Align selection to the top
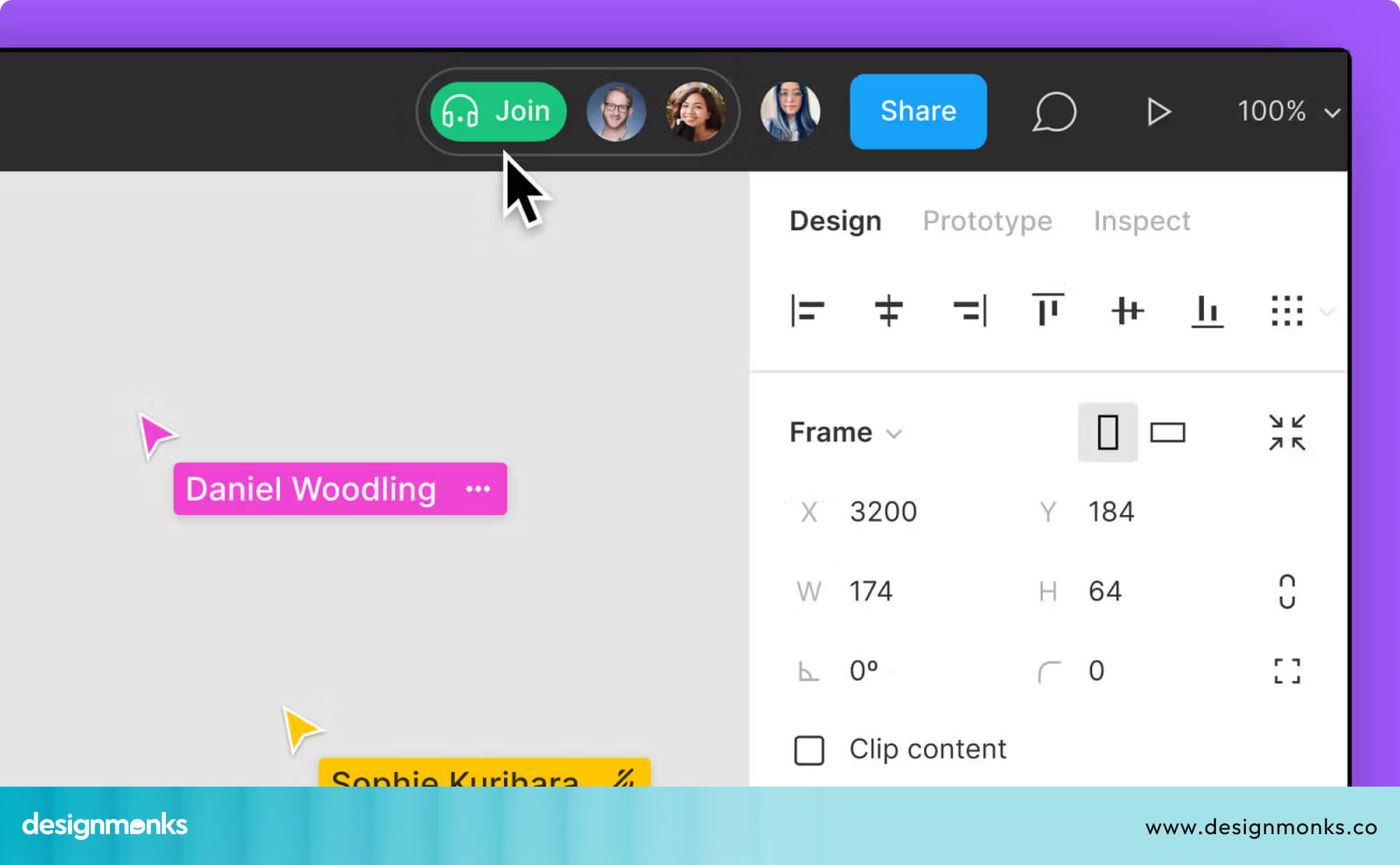The image size is (1400, 865). pyautogui.click(x=1048, y=310)
